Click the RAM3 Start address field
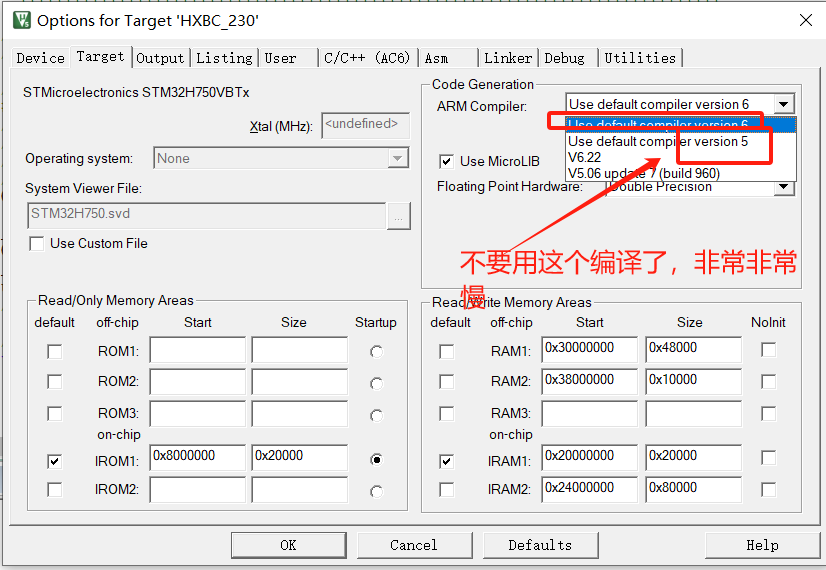Viewport: 826px width, 570px height. pyautogui.click(x=589, y=414)
